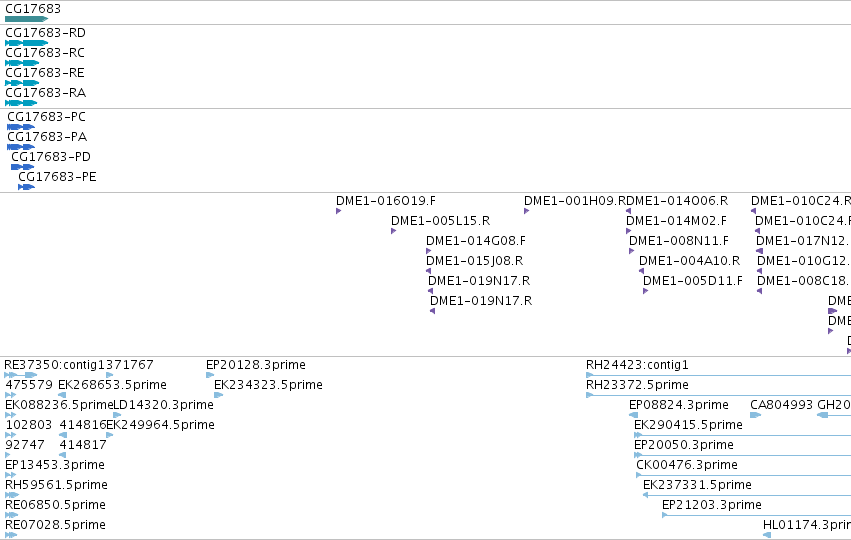Click the DME1-005L15.R triangle marker
The height and width of the screenshot is (540, 851).
point(393,231)
